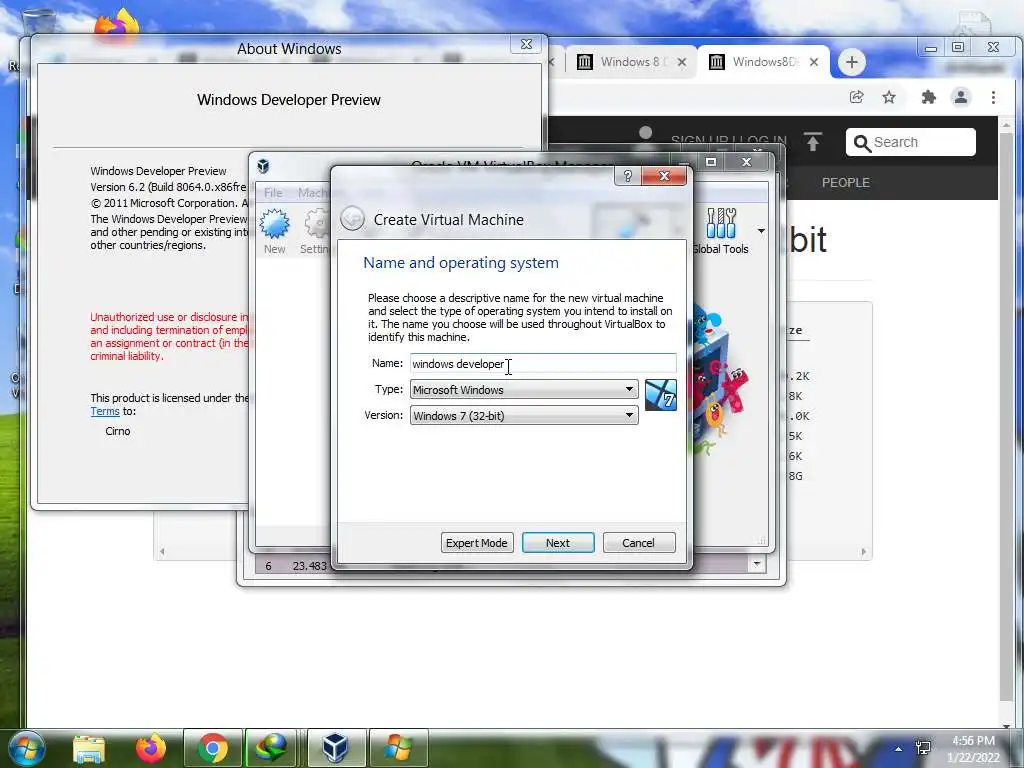Click the archive site Search field
Image resolution: width=1024 pixels, height=768 pixels.
click(910, 142)
